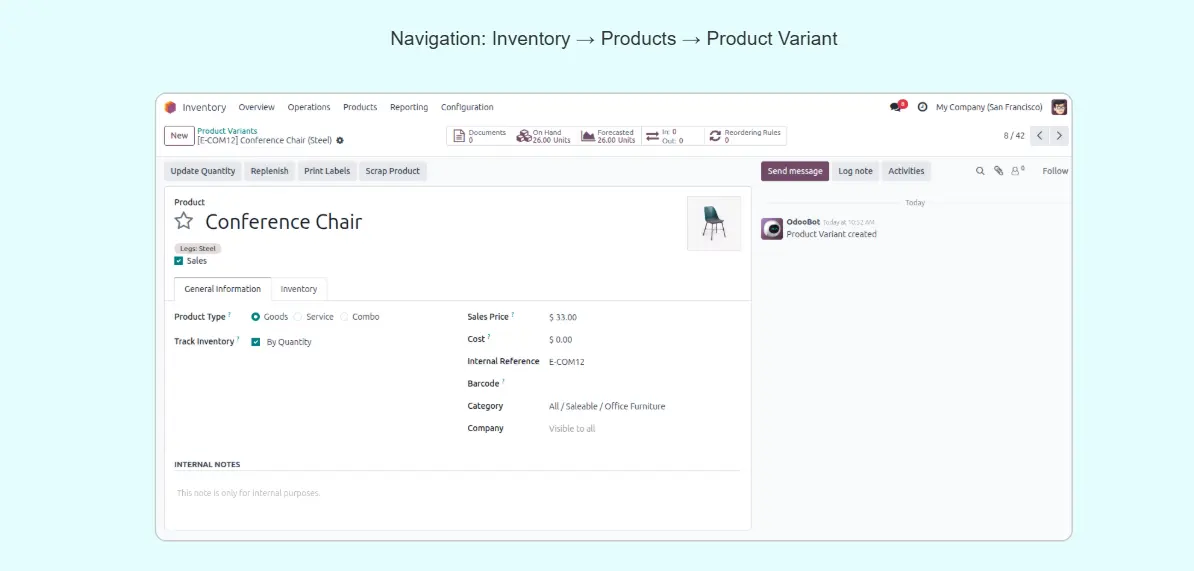Search chatter messages with magnifier icon
Screen dimensions: 1194x571
pos(980,171)
